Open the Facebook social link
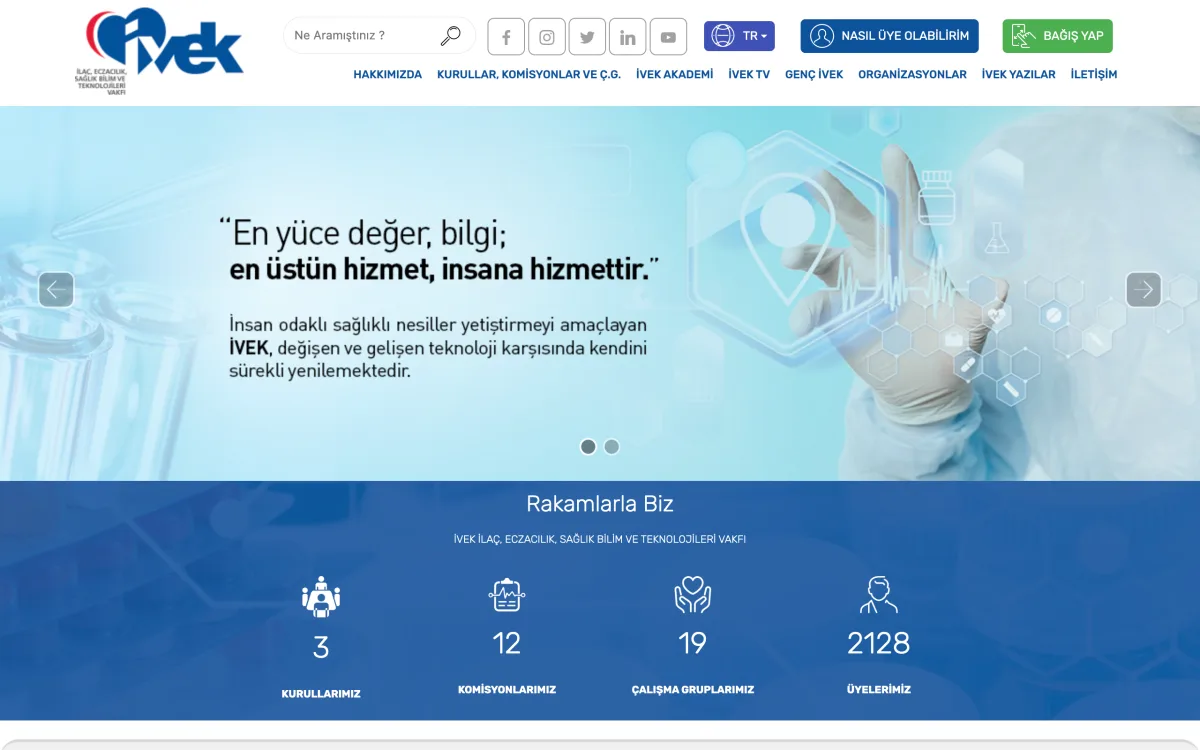This screenshot has width=1200, height=750. (x=506, y=37)
